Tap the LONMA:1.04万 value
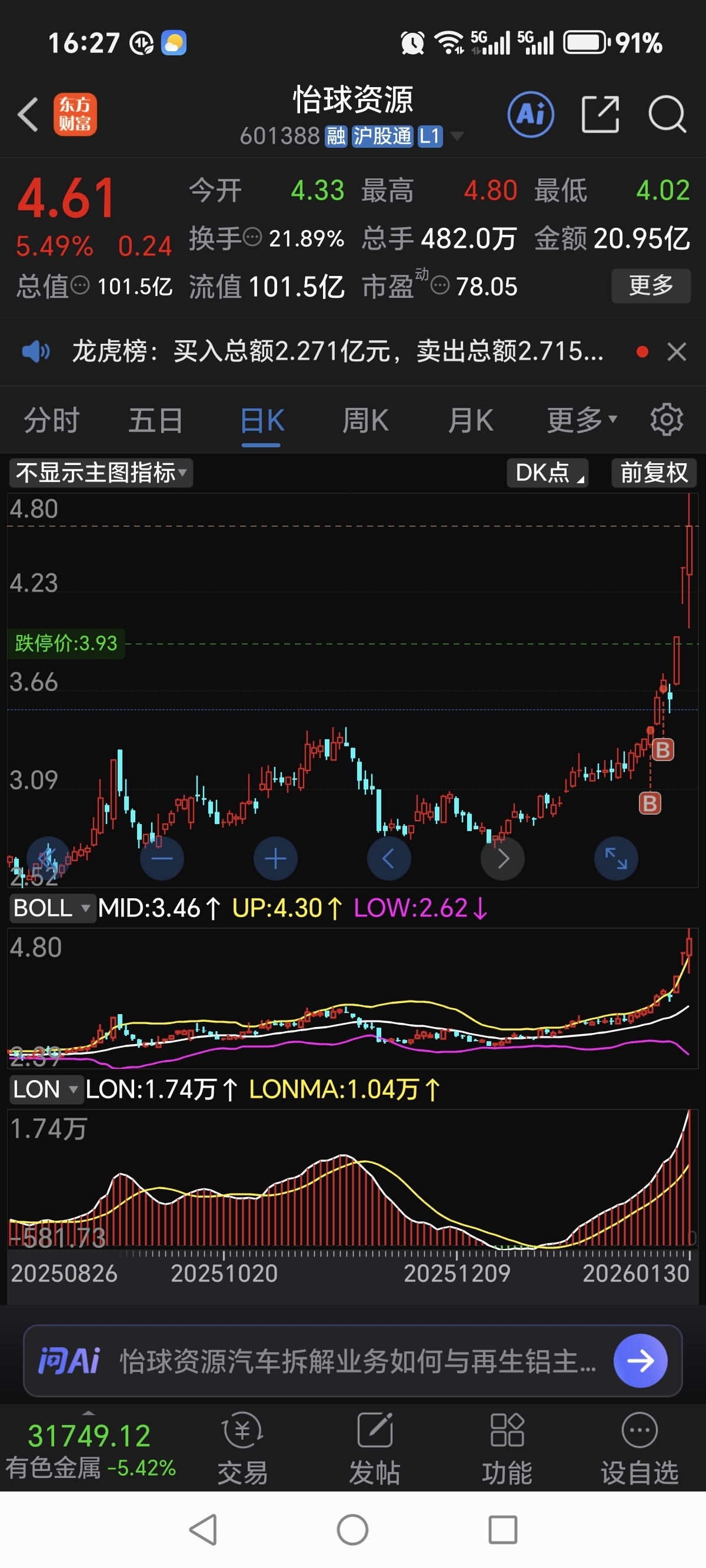The width and height of the screenshot is (706, 1568). [344, 1089]
